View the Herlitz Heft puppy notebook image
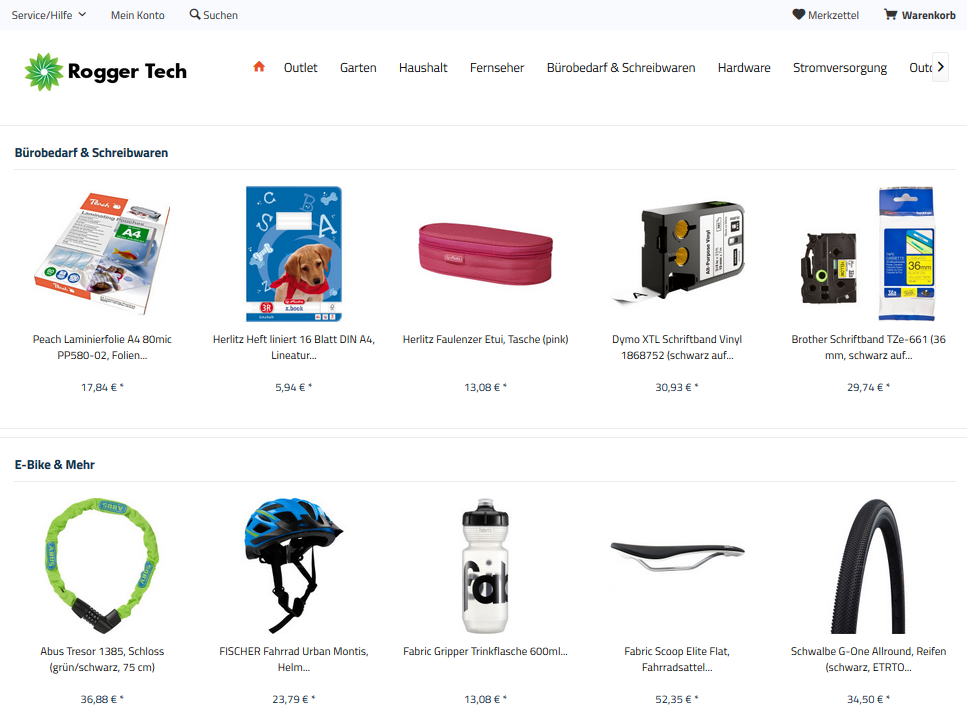967x716 pixels. 294,253
